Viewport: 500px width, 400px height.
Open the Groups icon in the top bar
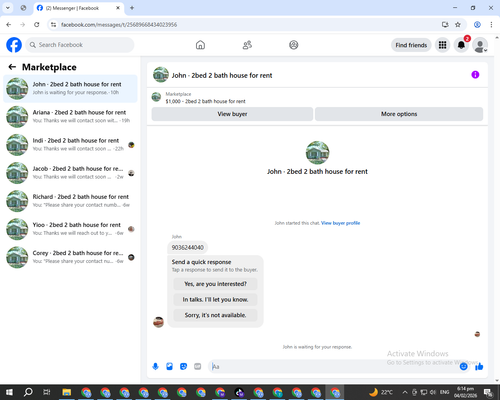coord(294,45)
